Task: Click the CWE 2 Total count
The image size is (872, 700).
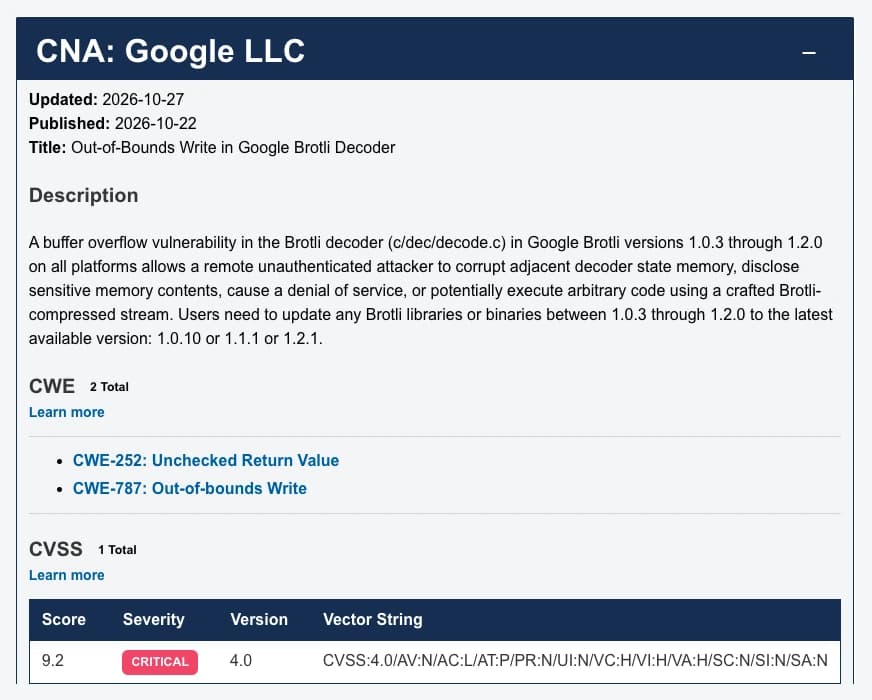Action: (x=109, y=387)
